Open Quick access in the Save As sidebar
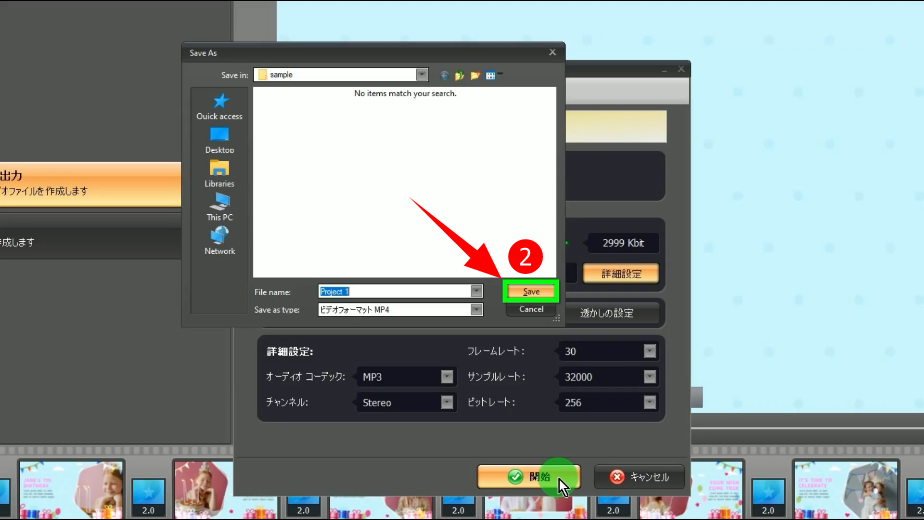Image resolution: width=924 pixels, height=520 pixels. click(x=219, y=106)
